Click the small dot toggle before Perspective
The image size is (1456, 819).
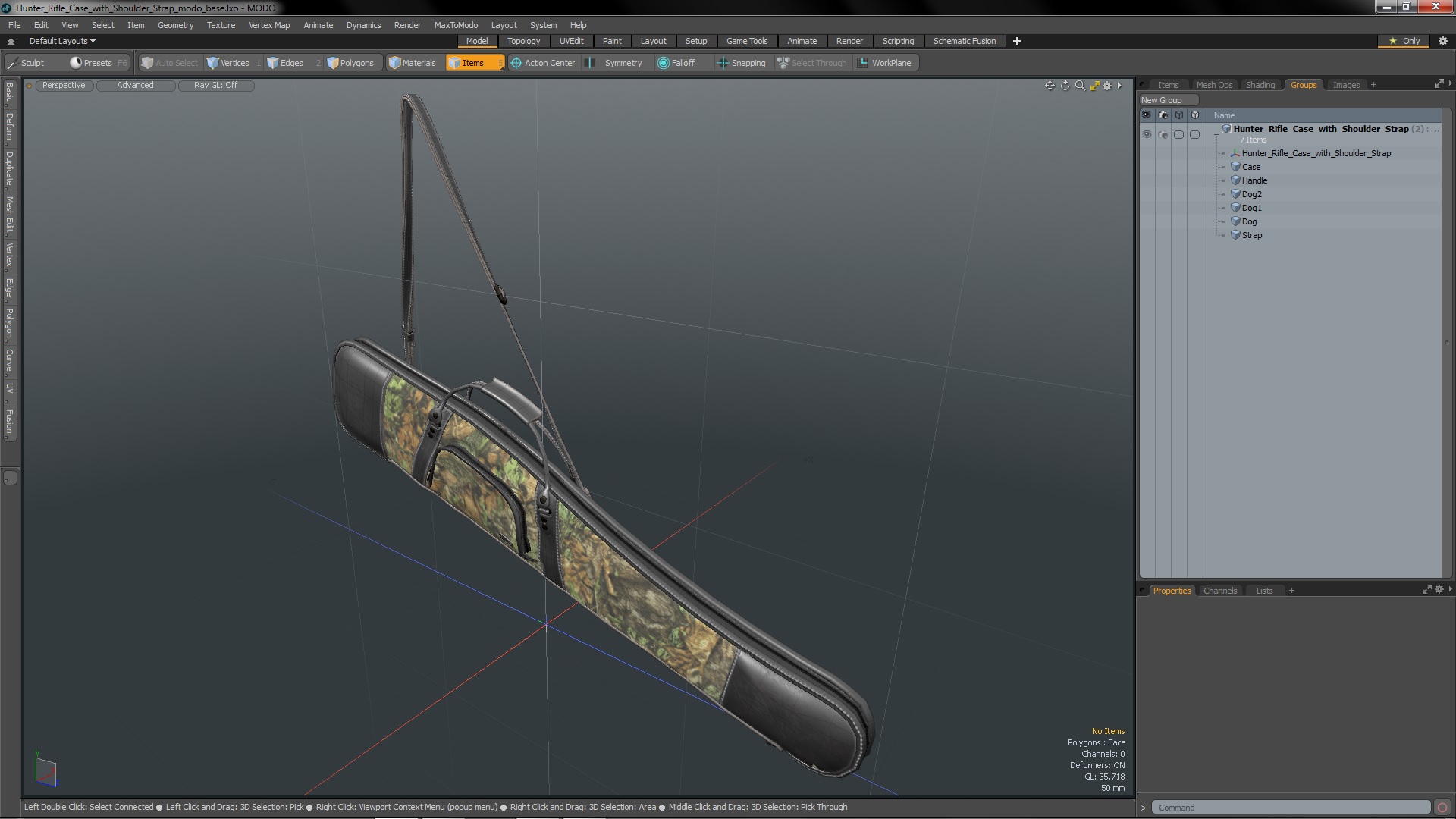pyautogui.click(x=29, y=86)
